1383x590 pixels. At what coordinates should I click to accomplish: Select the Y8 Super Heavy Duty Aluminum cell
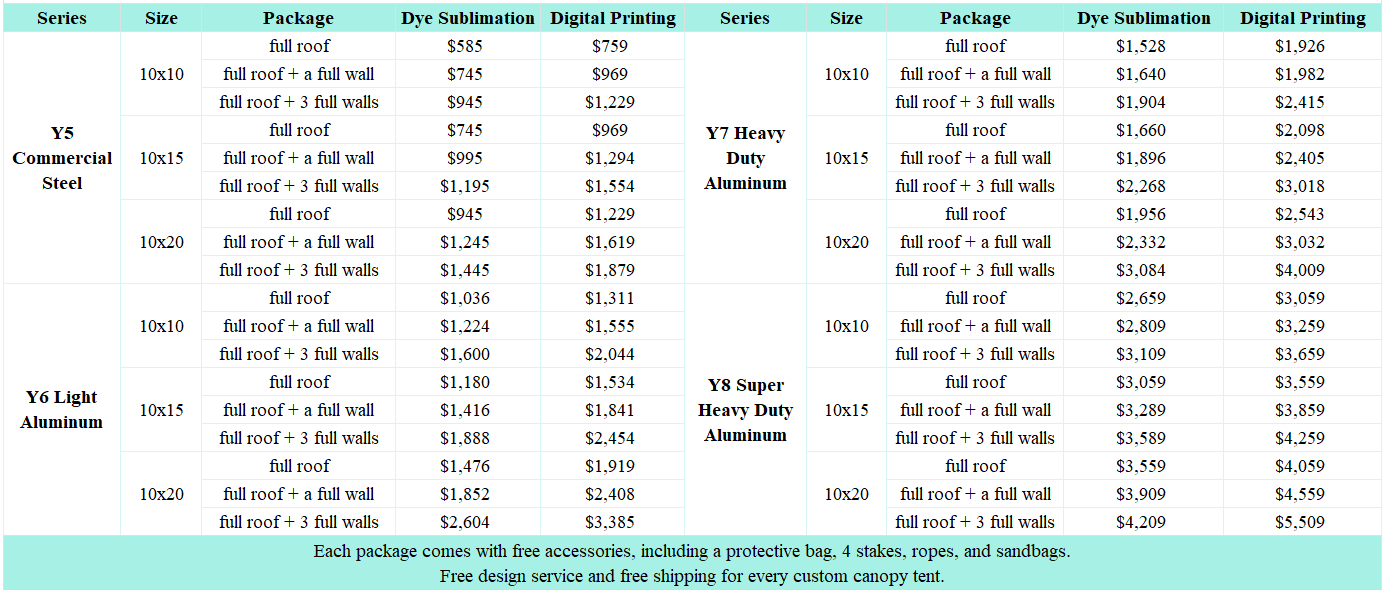[x=745, y=410]
